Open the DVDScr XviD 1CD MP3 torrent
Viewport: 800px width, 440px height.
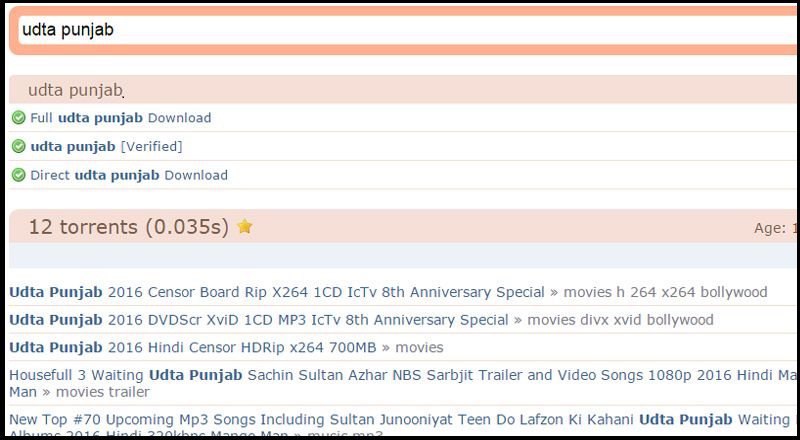tap(259, 320)
